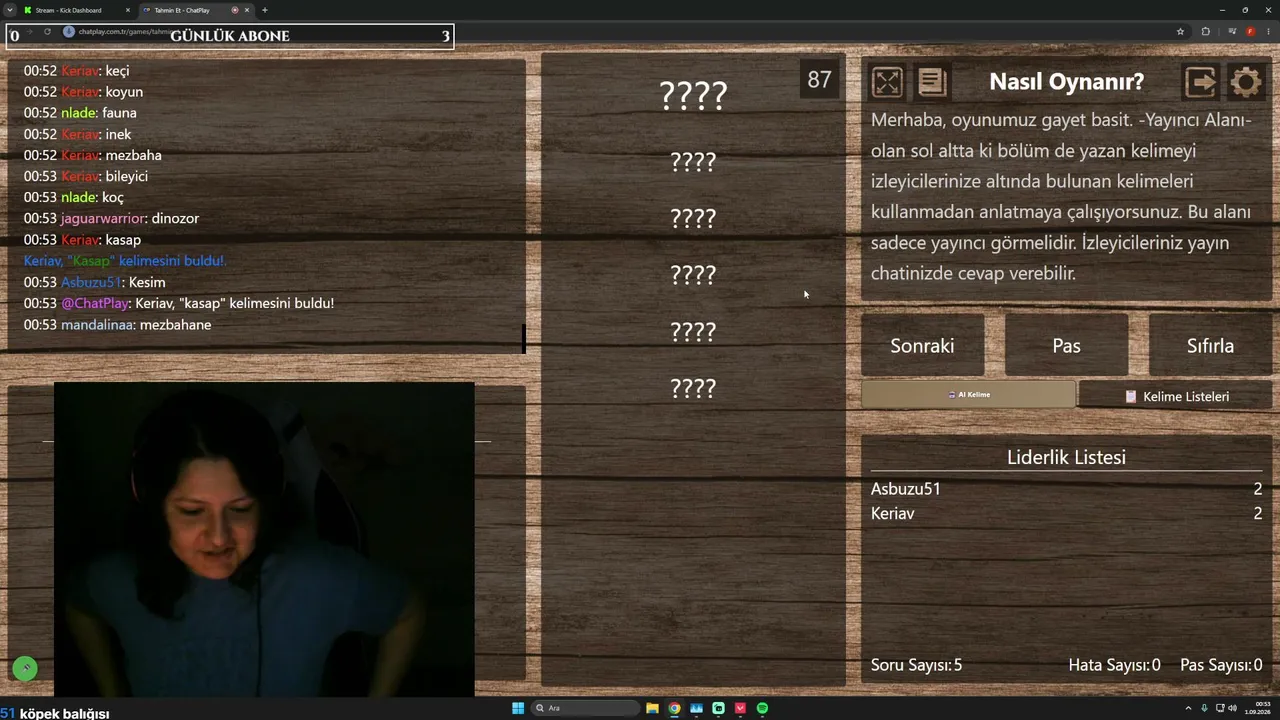The image size is (1280, 720).
Task: Click the Pas button
Action: point(1066,346)
